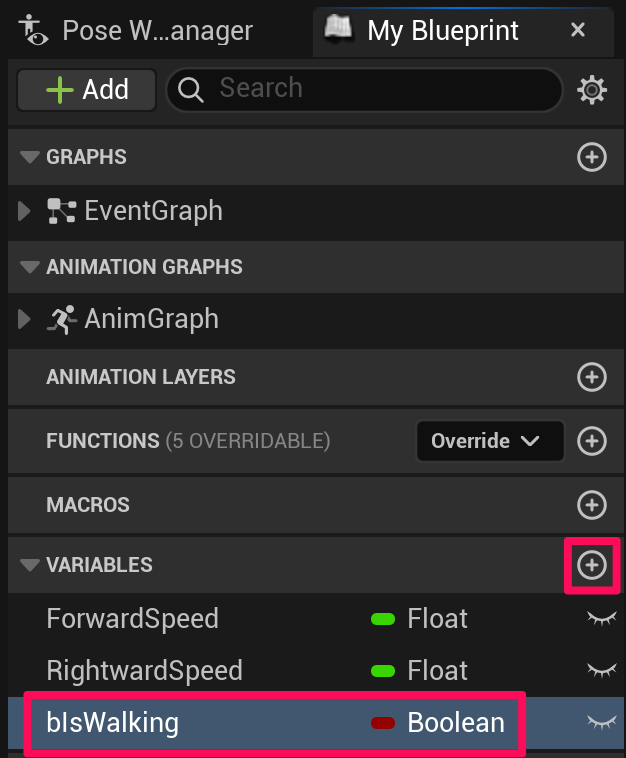Add a new graph with plus icon
626x758 pixels.
pos(592,157)
